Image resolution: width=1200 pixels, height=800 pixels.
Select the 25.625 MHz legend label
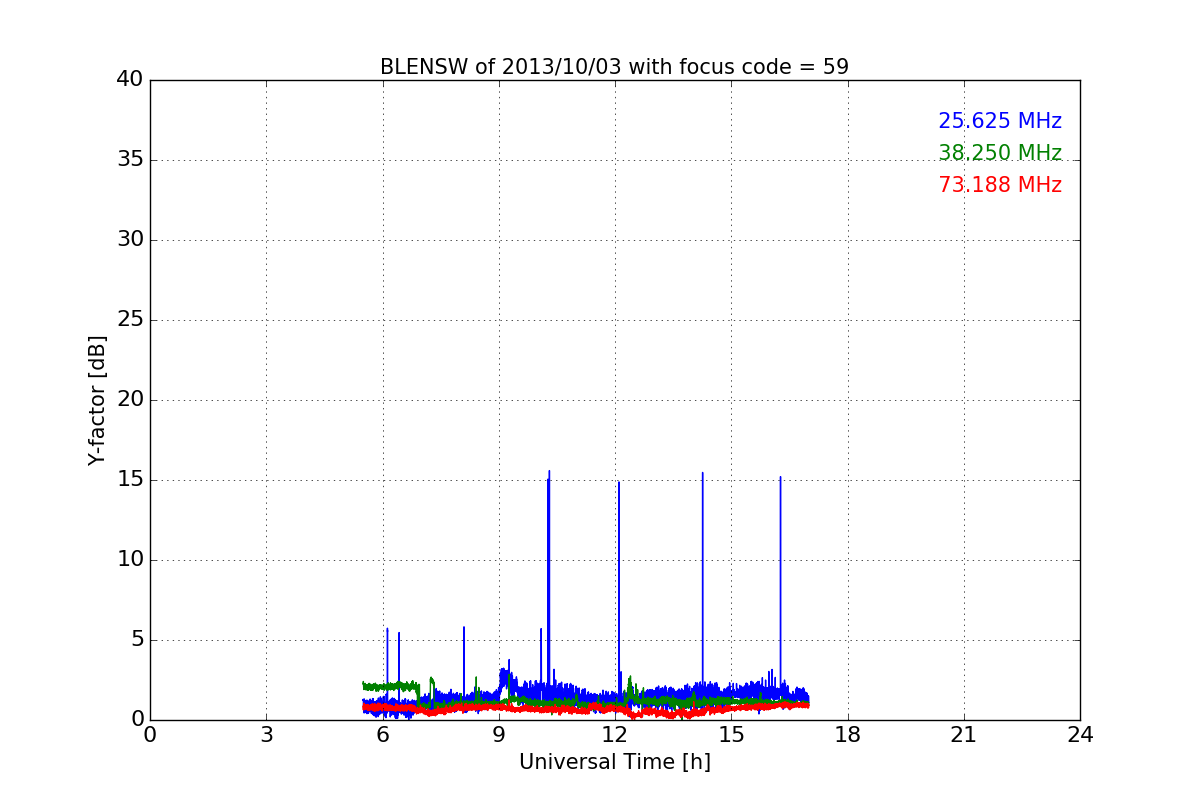1000,121
